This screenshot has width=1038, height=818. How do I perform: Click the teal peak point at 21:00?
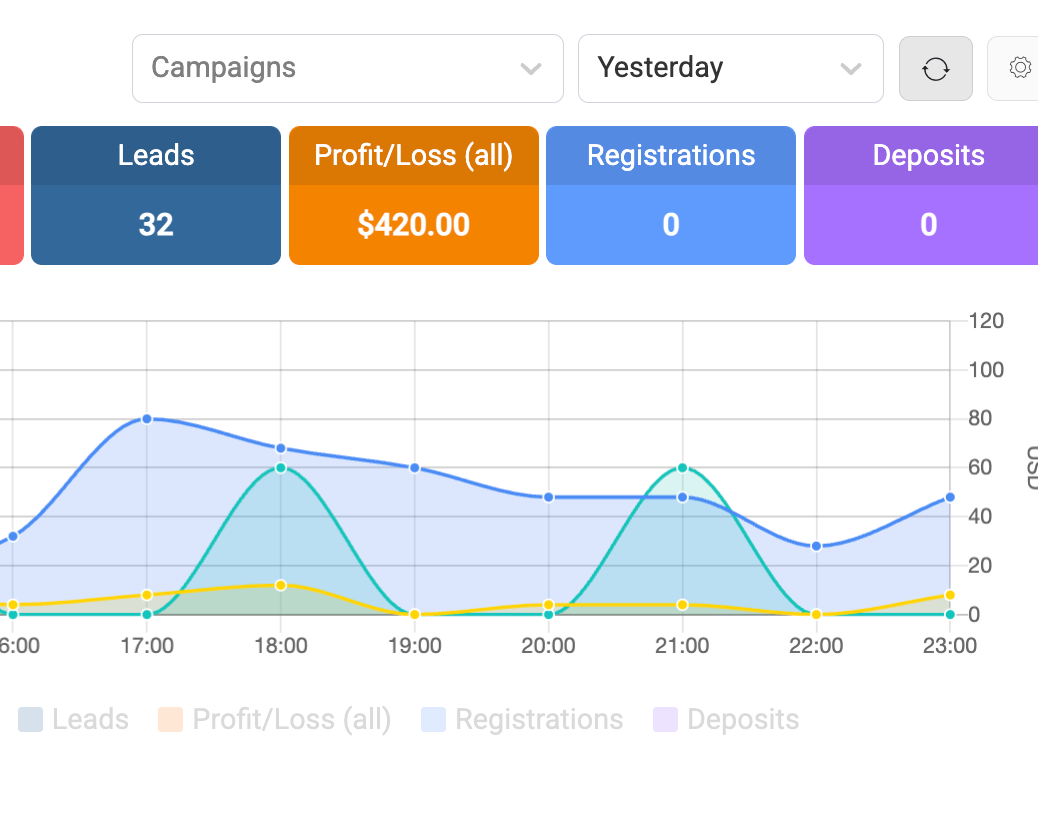pos(683,468)
